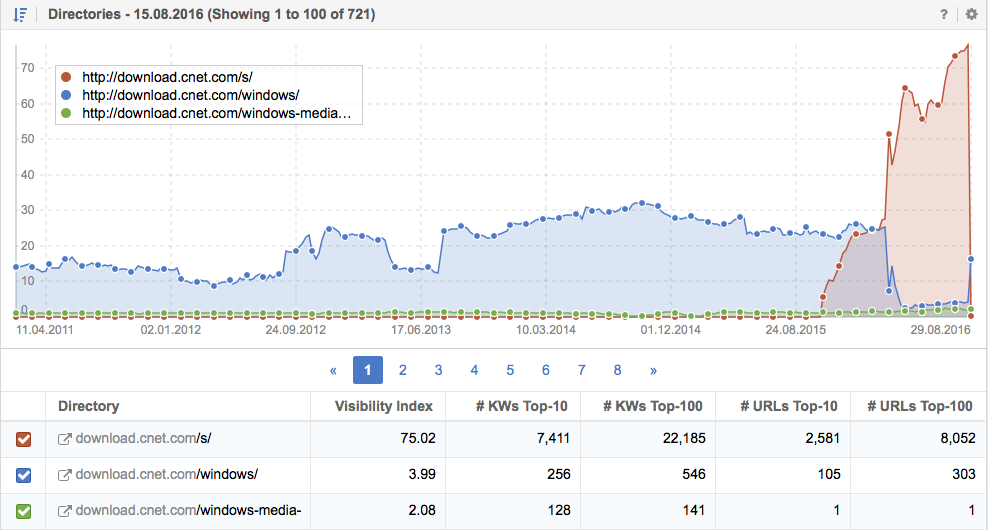Go to next page with » arrow
Image resolution: width=988 pixels, height=530 pixels.
click(x=653, y=371)
